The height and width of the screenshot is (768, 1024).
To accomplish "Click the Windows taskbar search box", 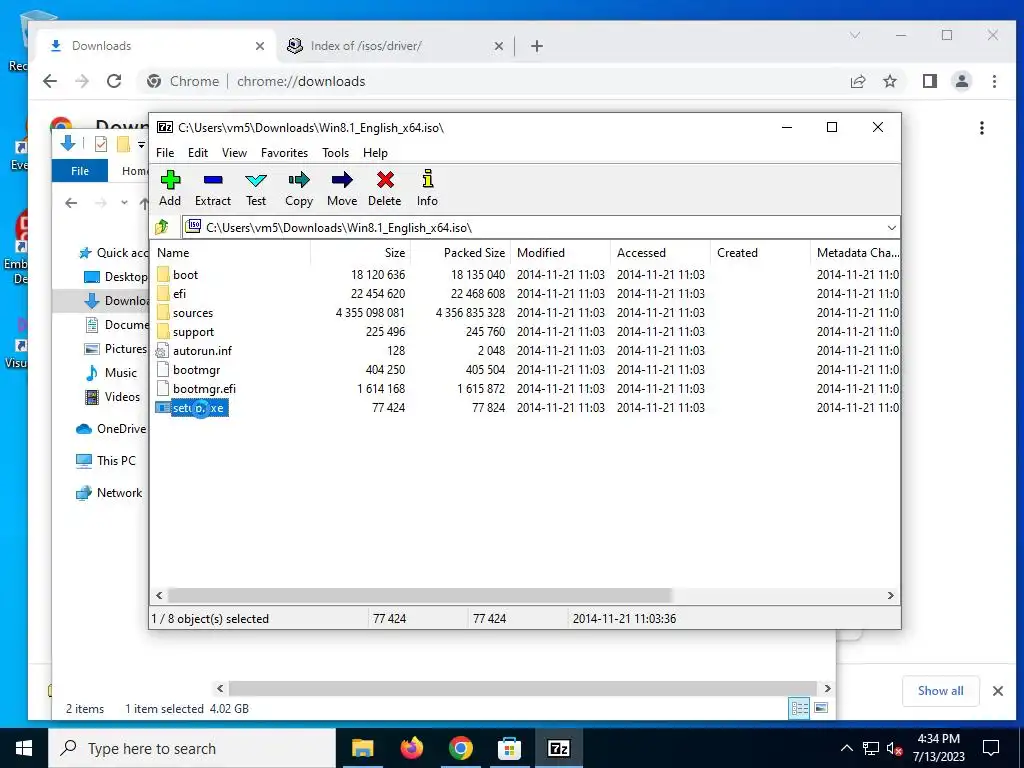I will [193, 748].
